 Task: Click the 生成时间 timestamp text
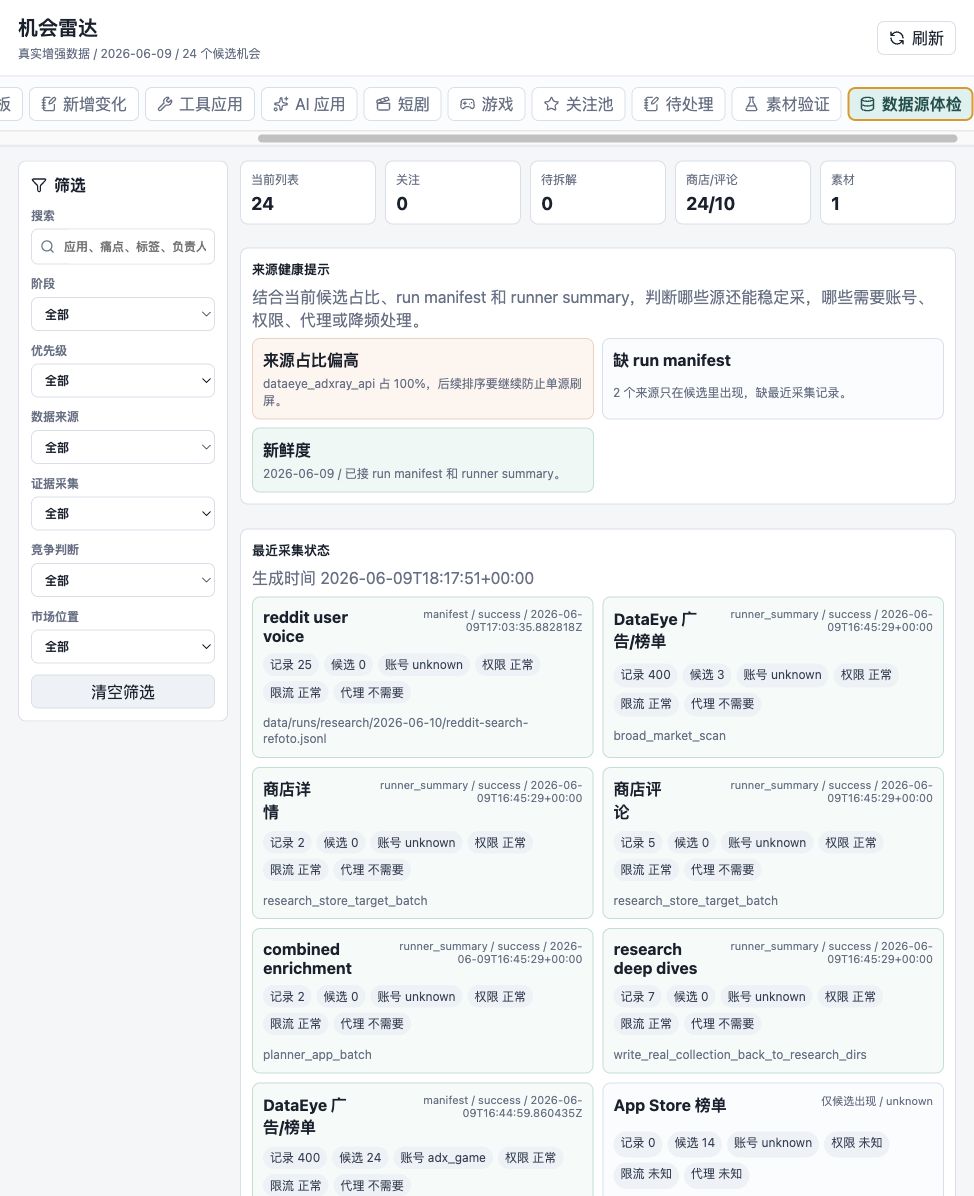393,578
